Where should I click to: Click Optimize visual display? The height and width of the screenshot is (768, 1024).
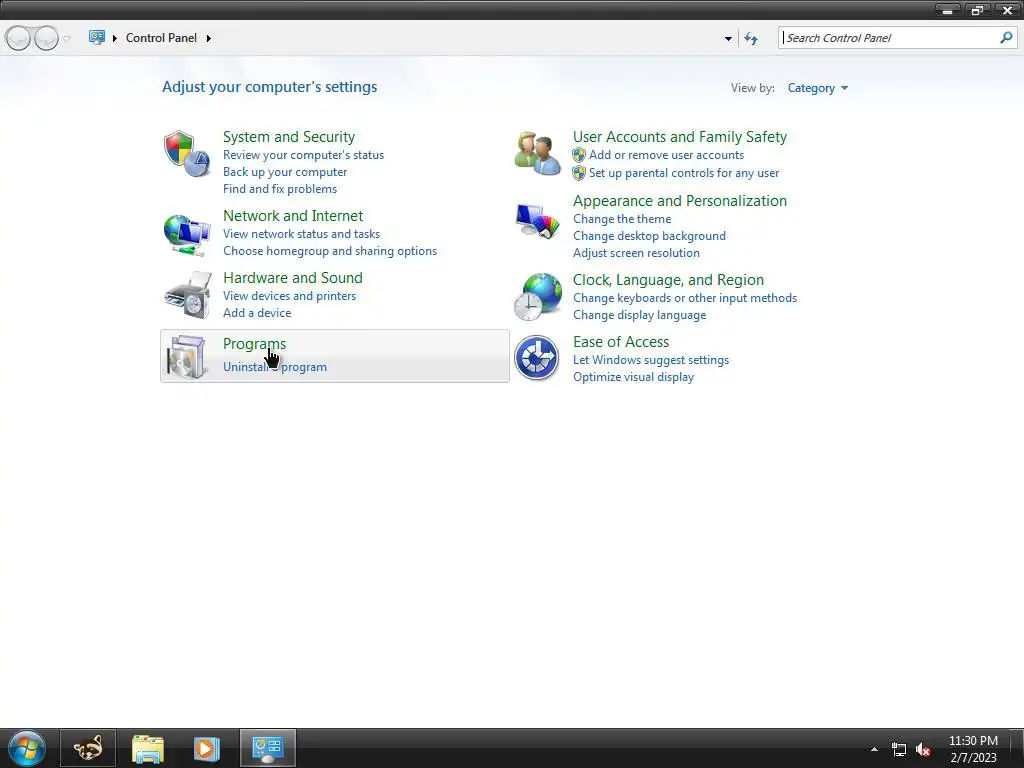pos(633,377)
